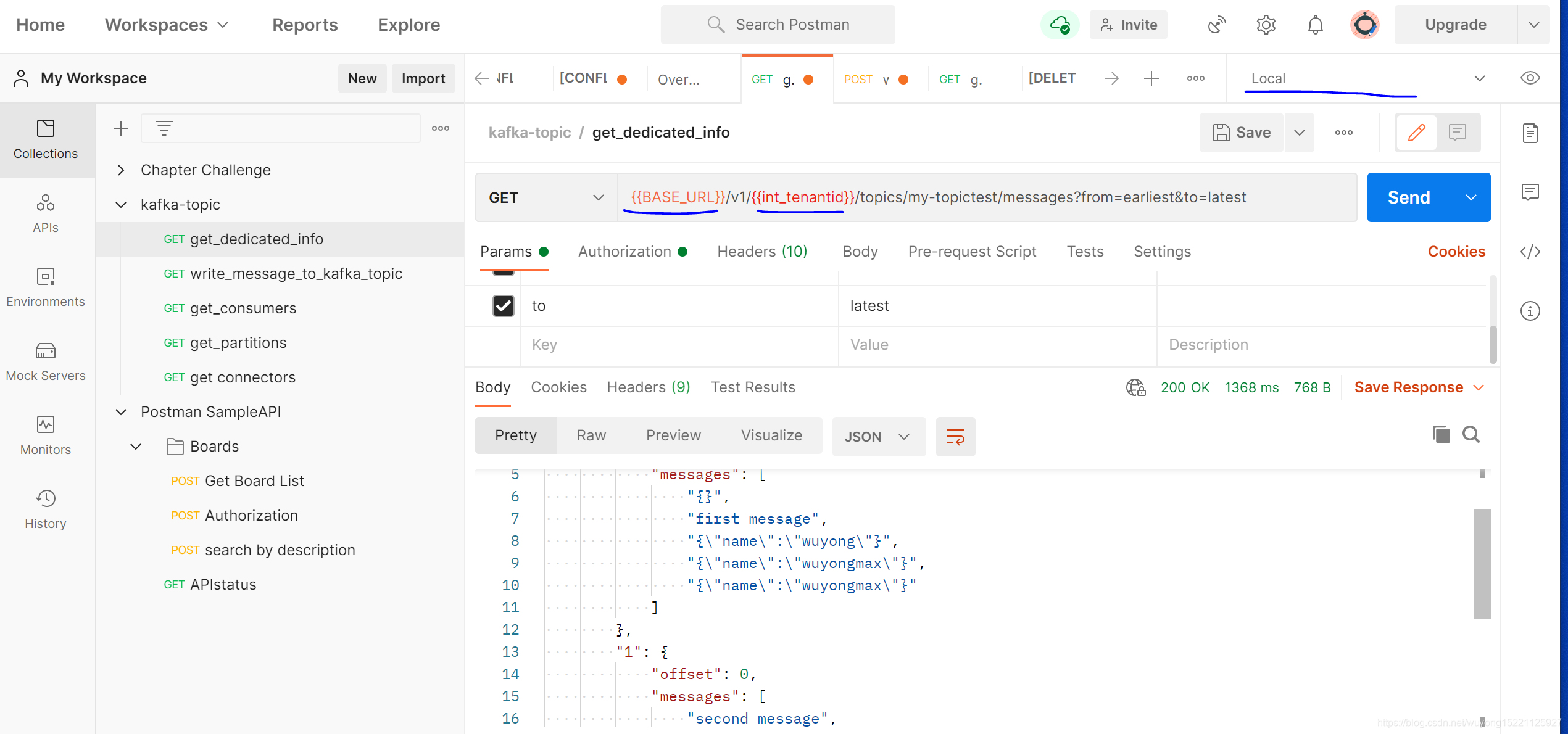This screenshot has width=1568, height=734.
Task: Switch to comment mode icon
Action: coord(1457,132)
